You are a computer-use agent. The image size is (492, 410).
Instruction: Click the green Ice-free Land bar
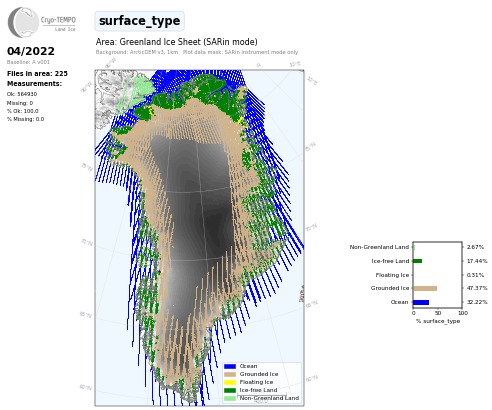tap(418, 261)
